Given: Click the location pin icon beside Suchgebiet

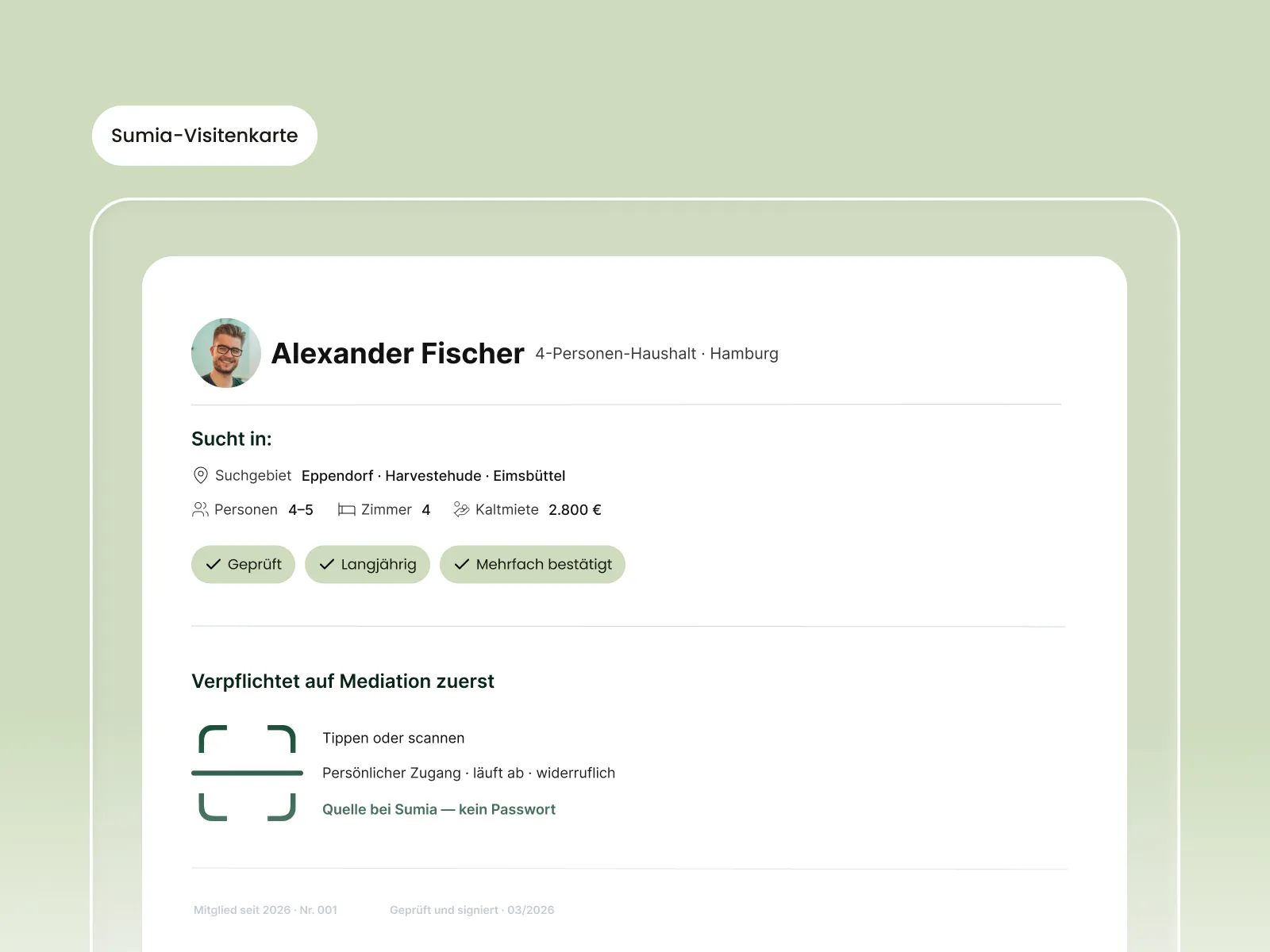Looking at the screenshot, I should (x=201, y=475).
